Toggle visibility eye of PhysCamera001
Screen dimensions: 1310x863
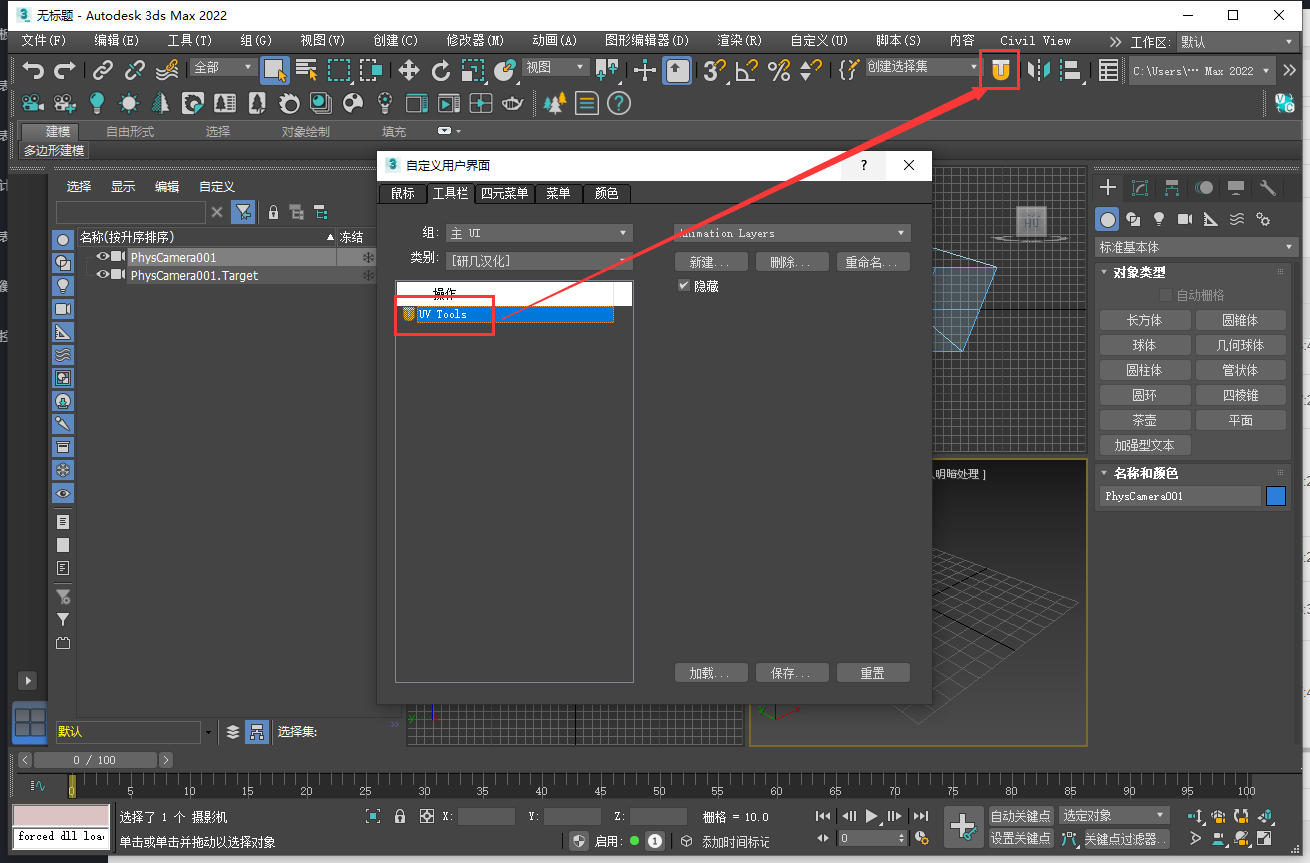click(x=102, y=257)
